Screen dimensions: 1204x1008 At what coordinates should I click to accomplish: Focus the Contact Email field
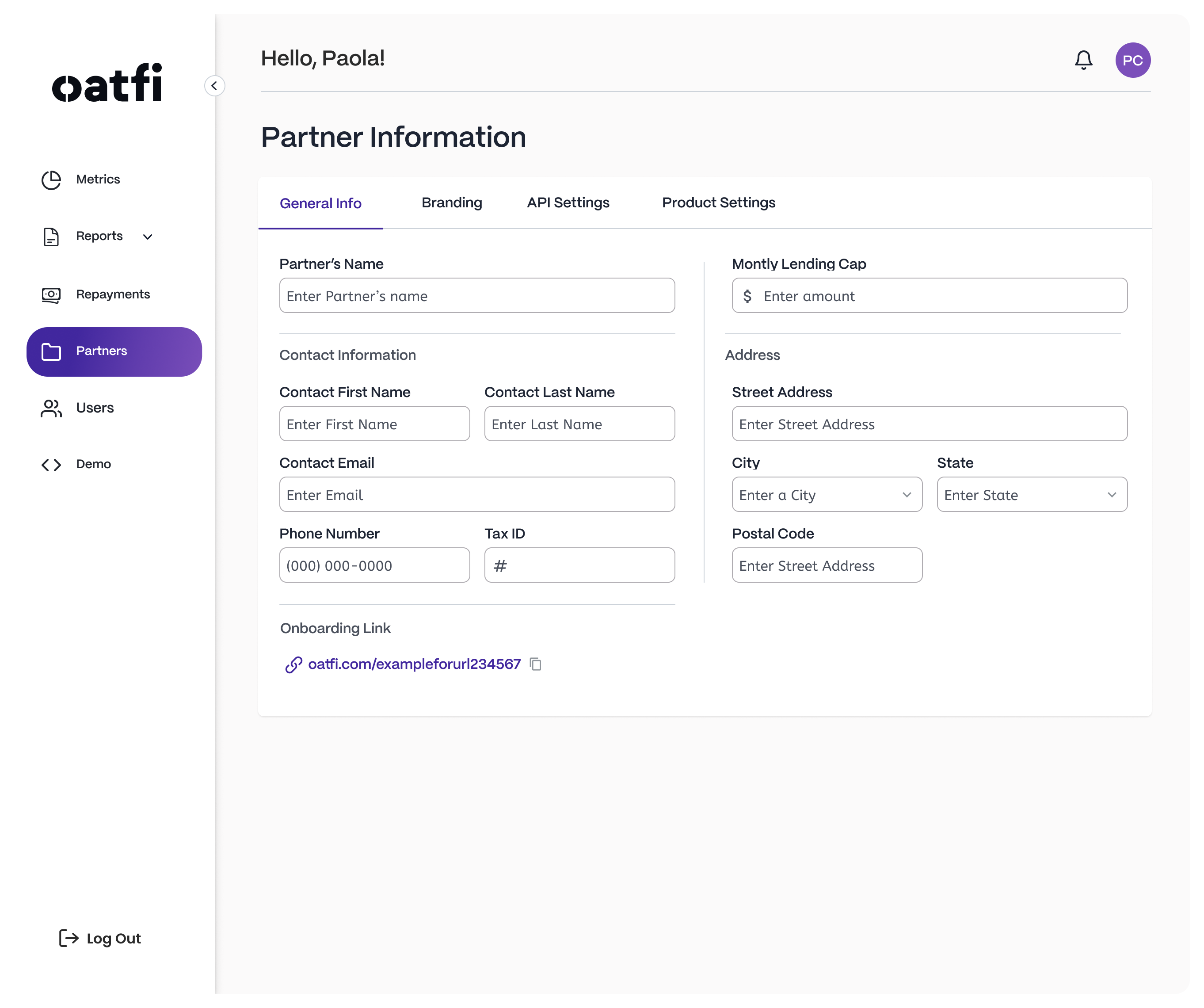[x=477, y=494]
